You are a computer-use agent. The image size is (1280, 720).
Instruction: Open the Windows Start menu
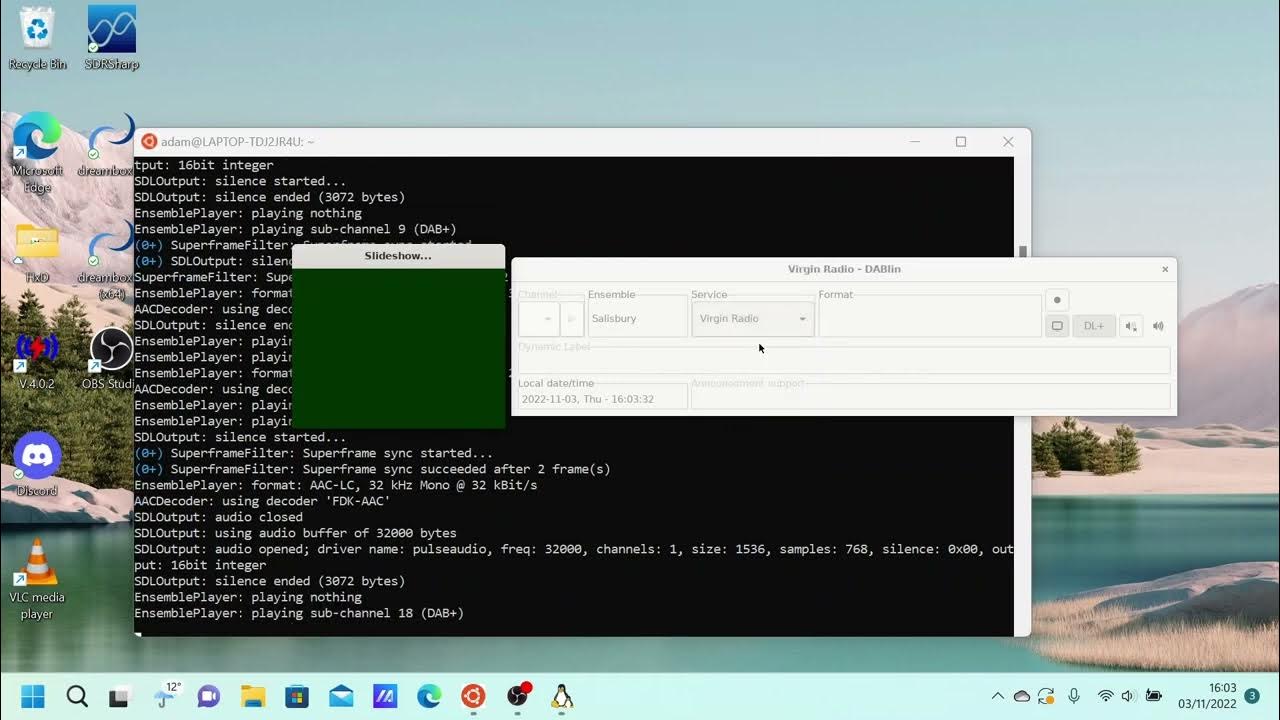(x=33, y=696)
